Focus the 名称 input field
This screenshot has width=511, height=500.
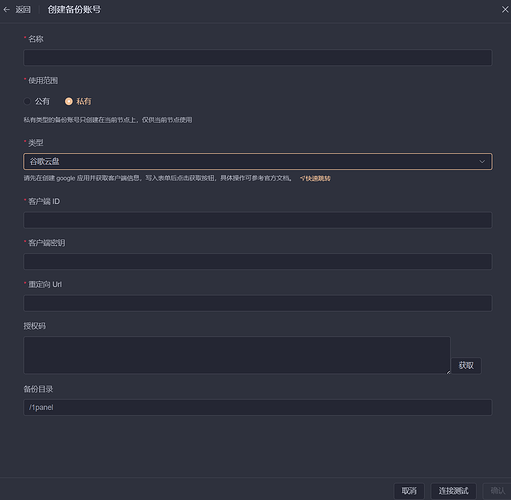coord(258,58)
